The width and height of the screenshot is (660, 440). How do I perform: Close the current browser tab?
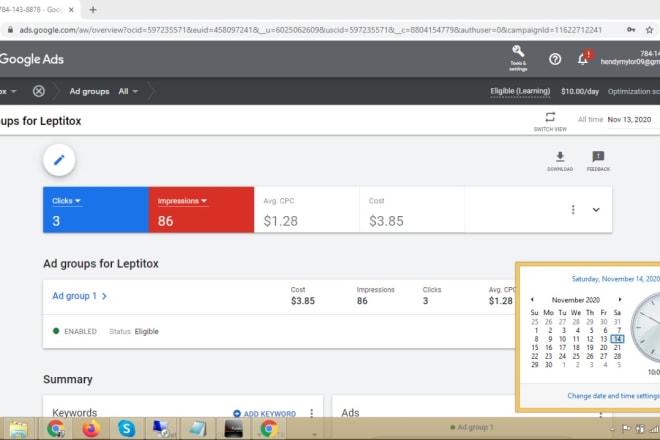click(x=71, y=10)
